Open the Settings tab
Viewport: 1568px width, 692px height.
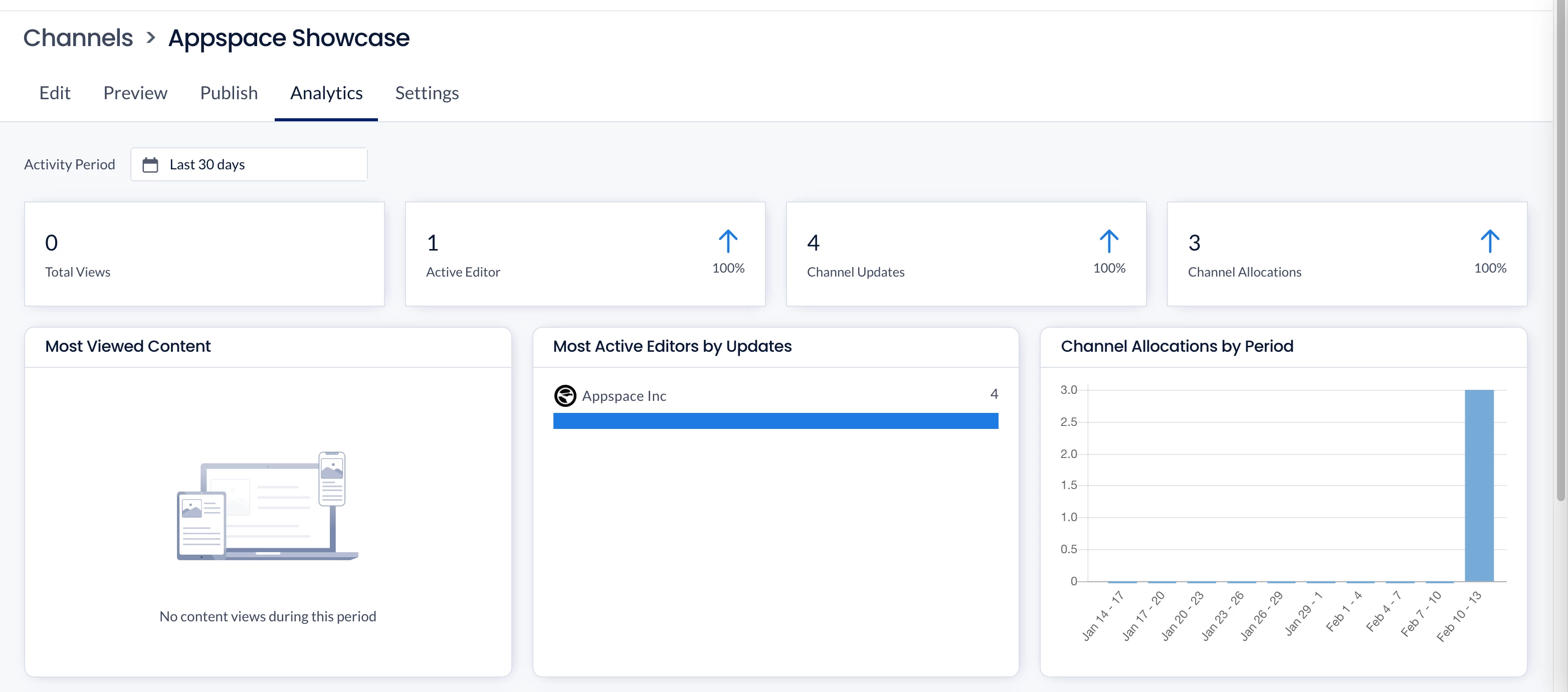pyautogui.click(x=427, y=93)
